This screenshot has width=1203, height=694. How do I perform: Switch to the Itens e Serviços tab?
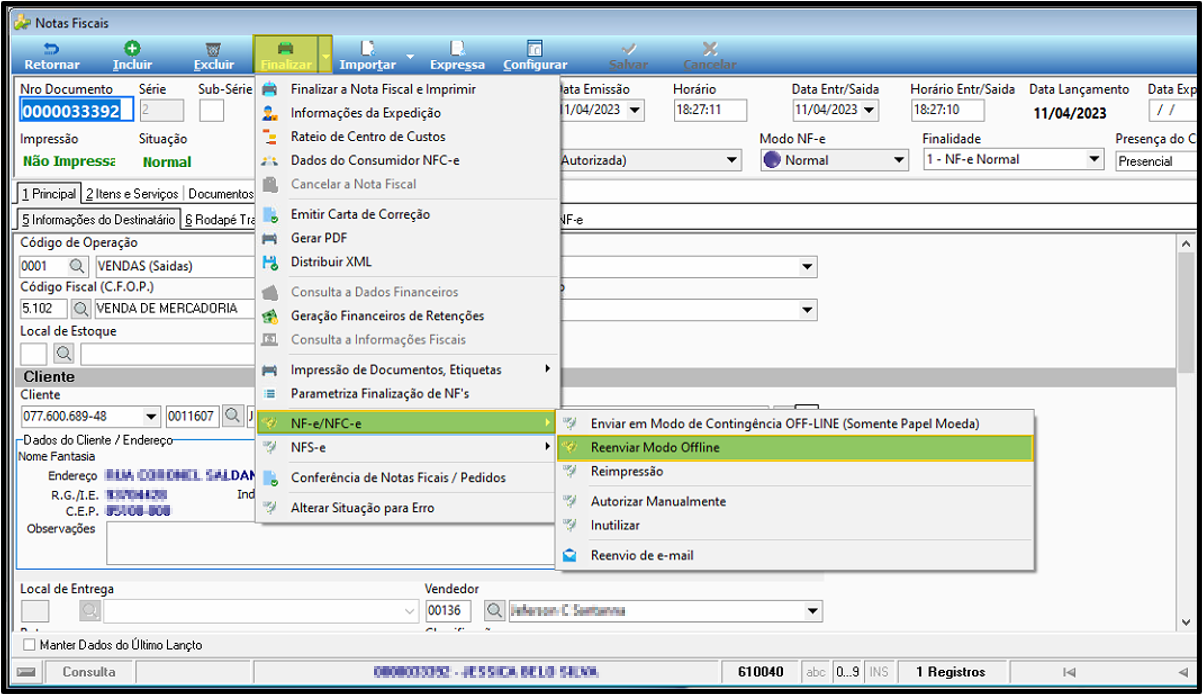[131, 194]
